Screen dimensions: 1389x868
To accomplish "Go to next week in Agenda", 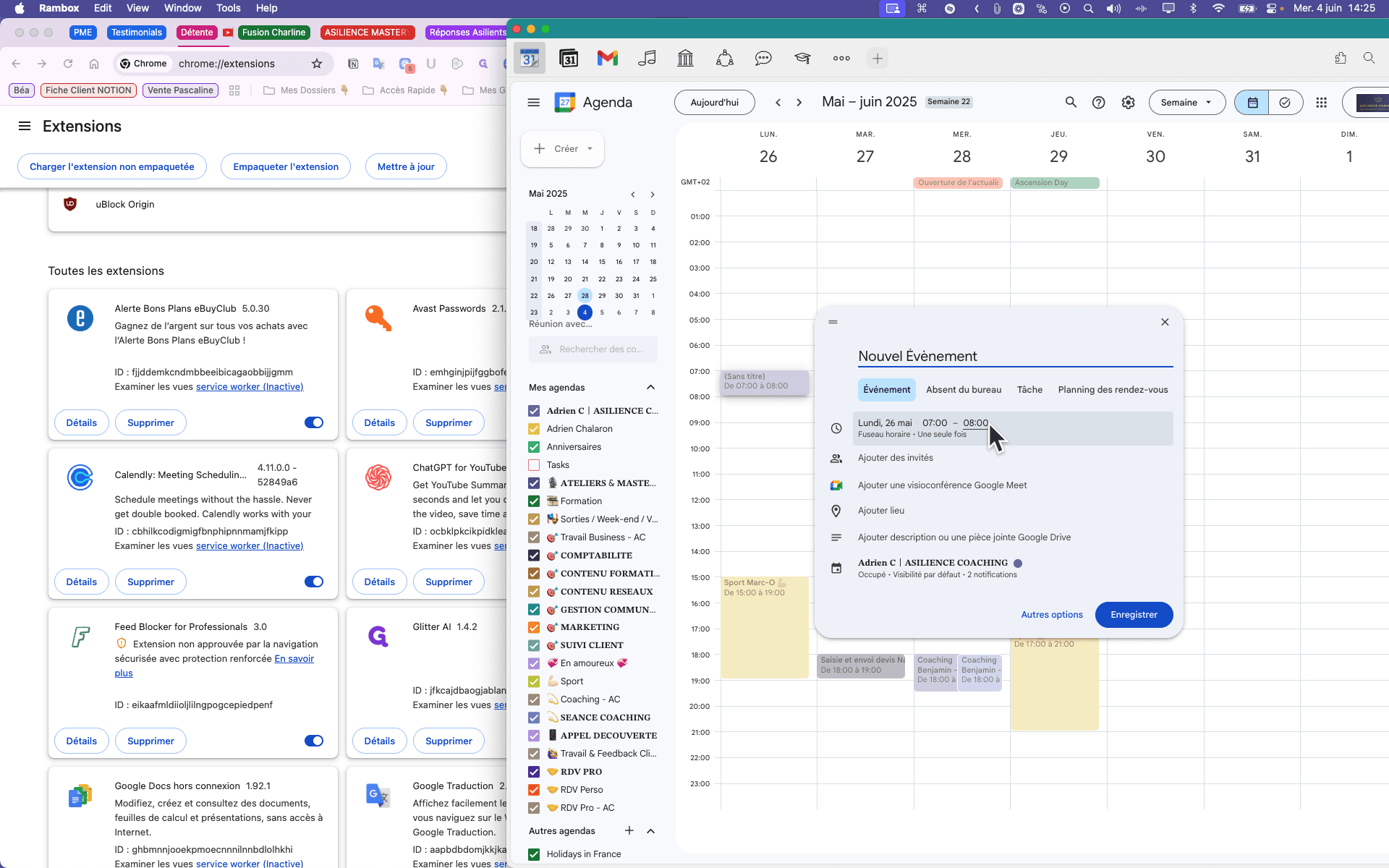I will pyautogui.click(x=799, y=103).
